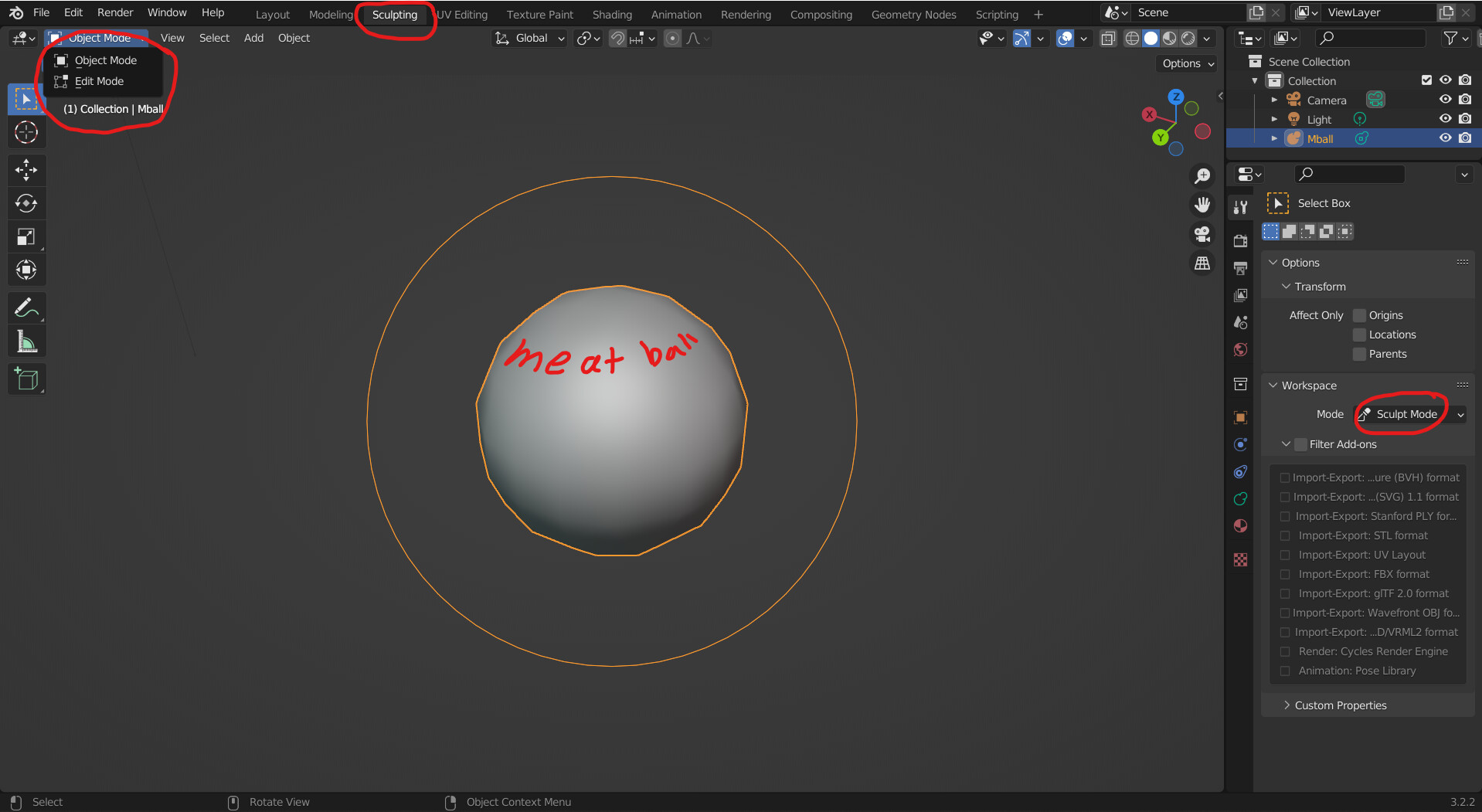Activate the Add Cube tool

[26, 379]
